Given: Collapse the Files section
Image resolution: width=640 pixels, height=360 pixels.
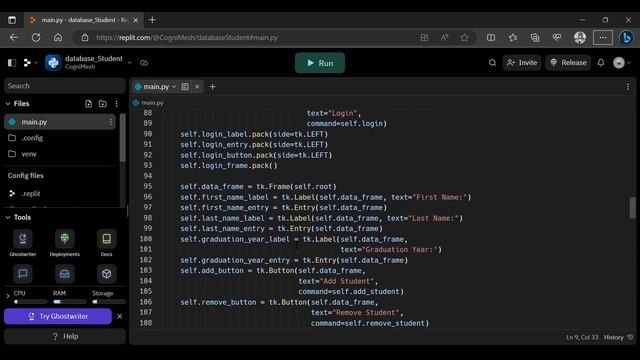Looking at the screenshot, I should (x=8, y=104).
